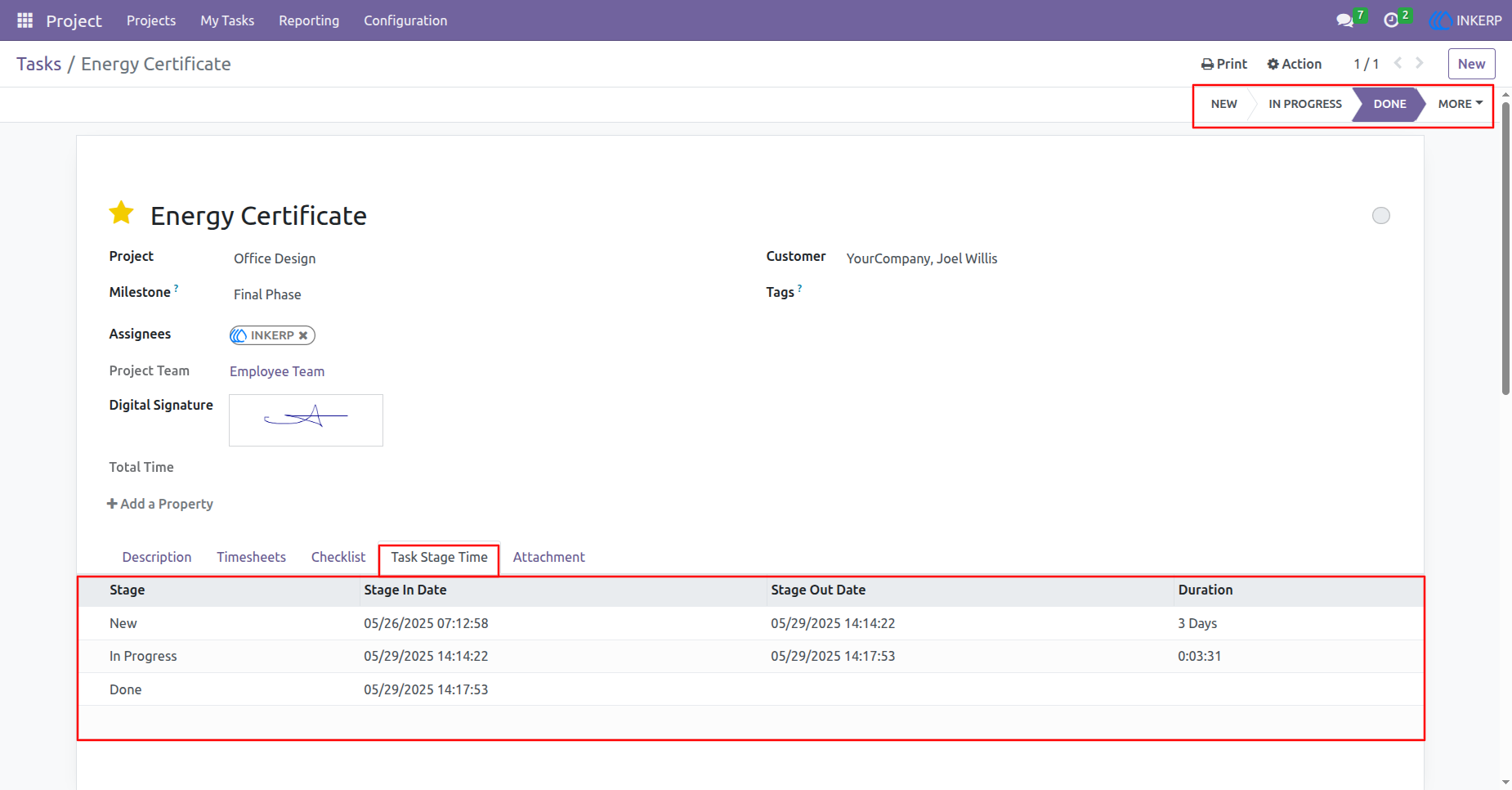Click the Final Phase milestone field
The image size is (1512, 790).
point(267,294)
